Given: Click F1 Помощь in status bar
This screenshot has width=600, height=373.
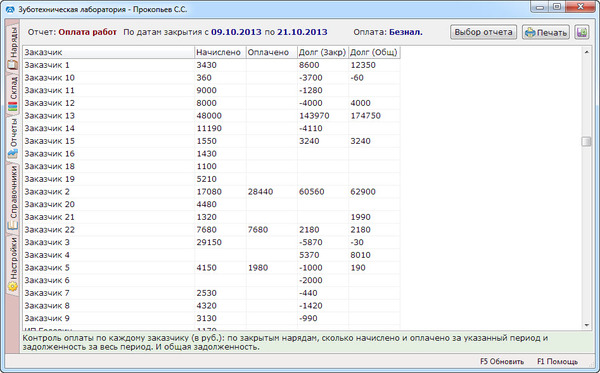Looking at the screenshot, I should [x=557, y=361].
